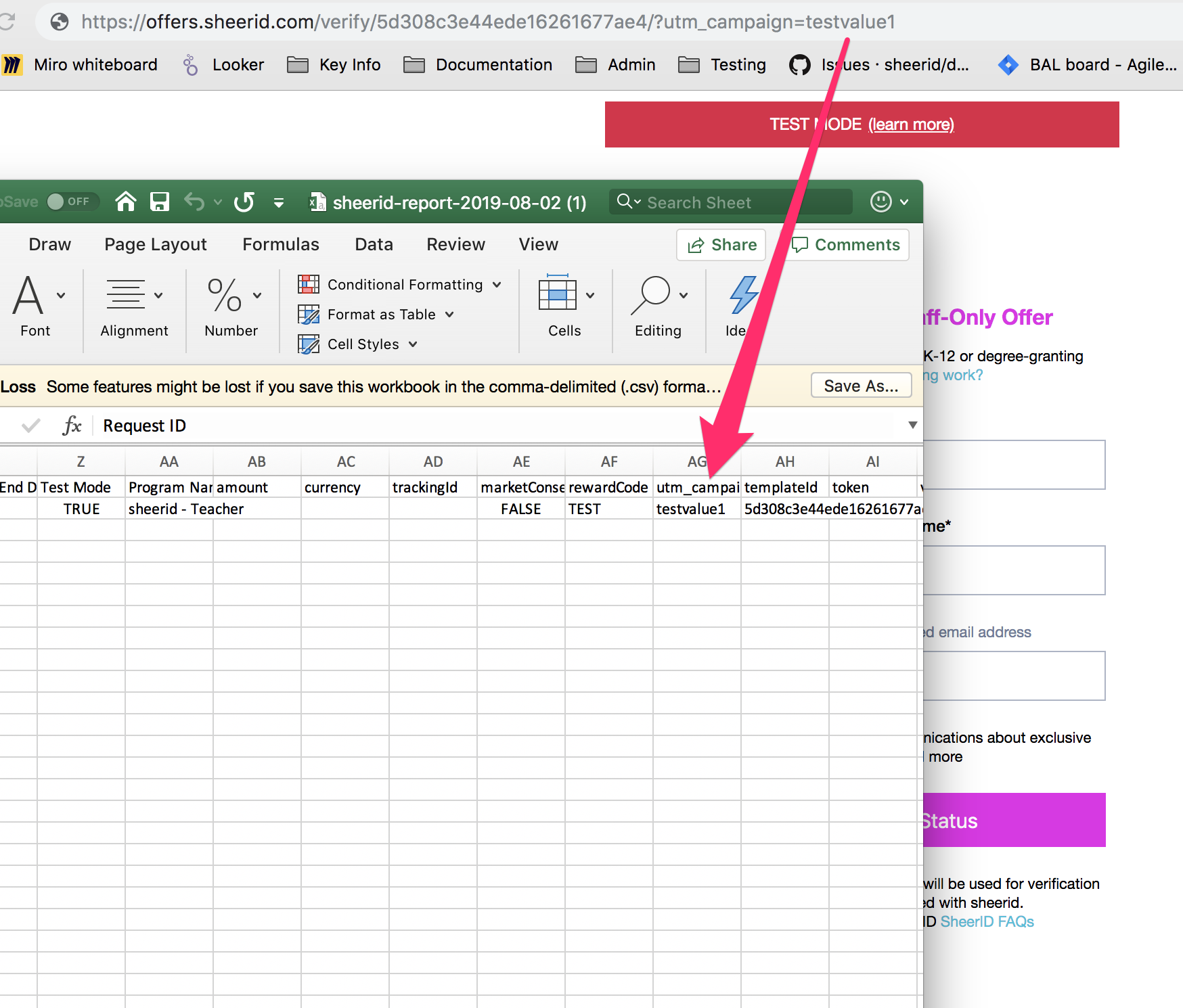This screenshot has width=1183, height=1008.
Task: Click the 'rewardCode' header cell
Action: 609,487
